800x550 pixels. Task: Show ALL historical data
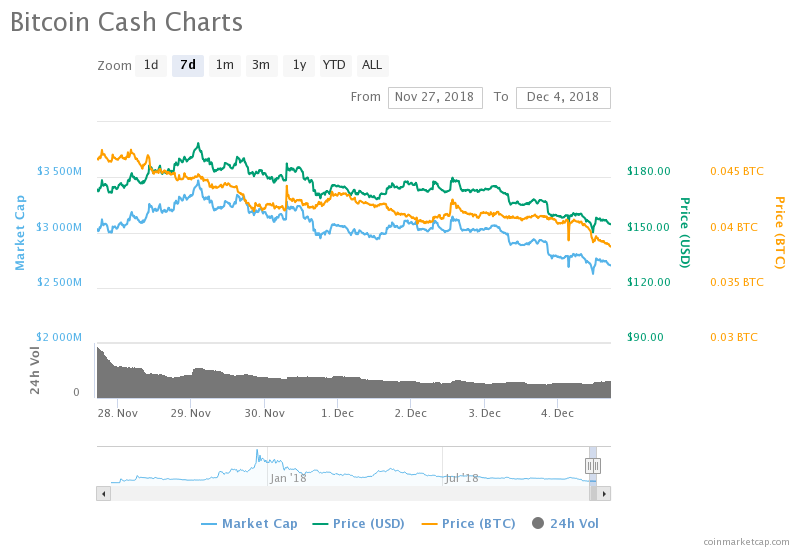pos(372,65)
